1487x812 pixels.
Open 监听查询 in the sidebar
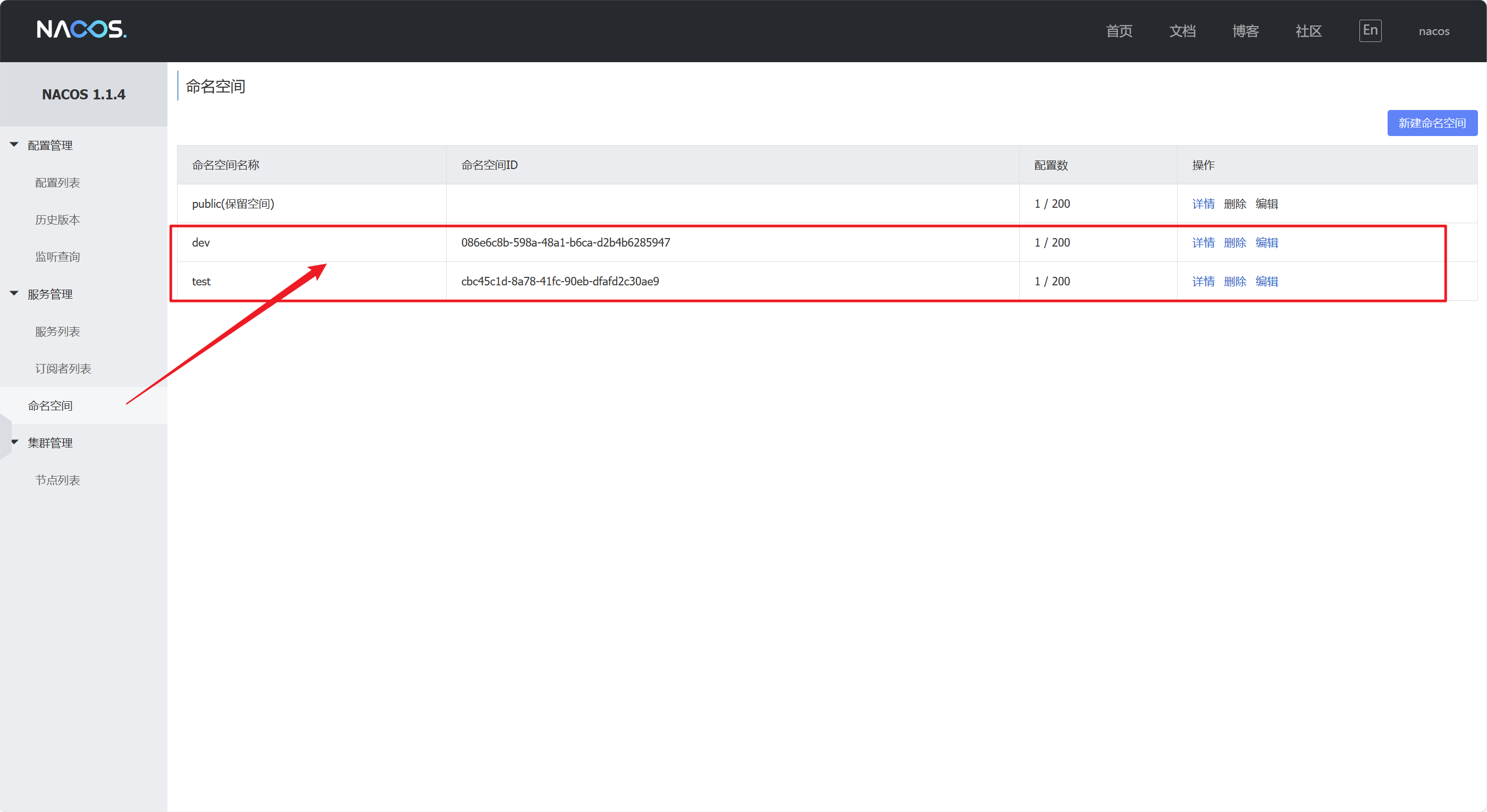coord(58,257)
